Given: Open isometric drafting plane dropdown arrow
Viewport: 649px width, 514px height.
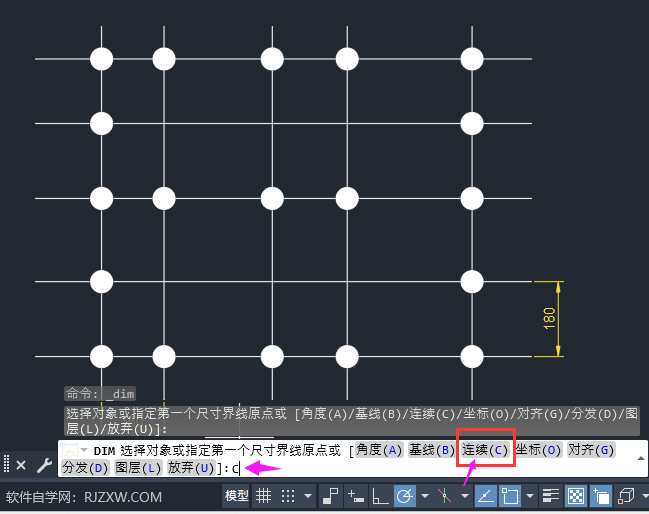Looking at the screenshot, I should [x=465, y=495].
